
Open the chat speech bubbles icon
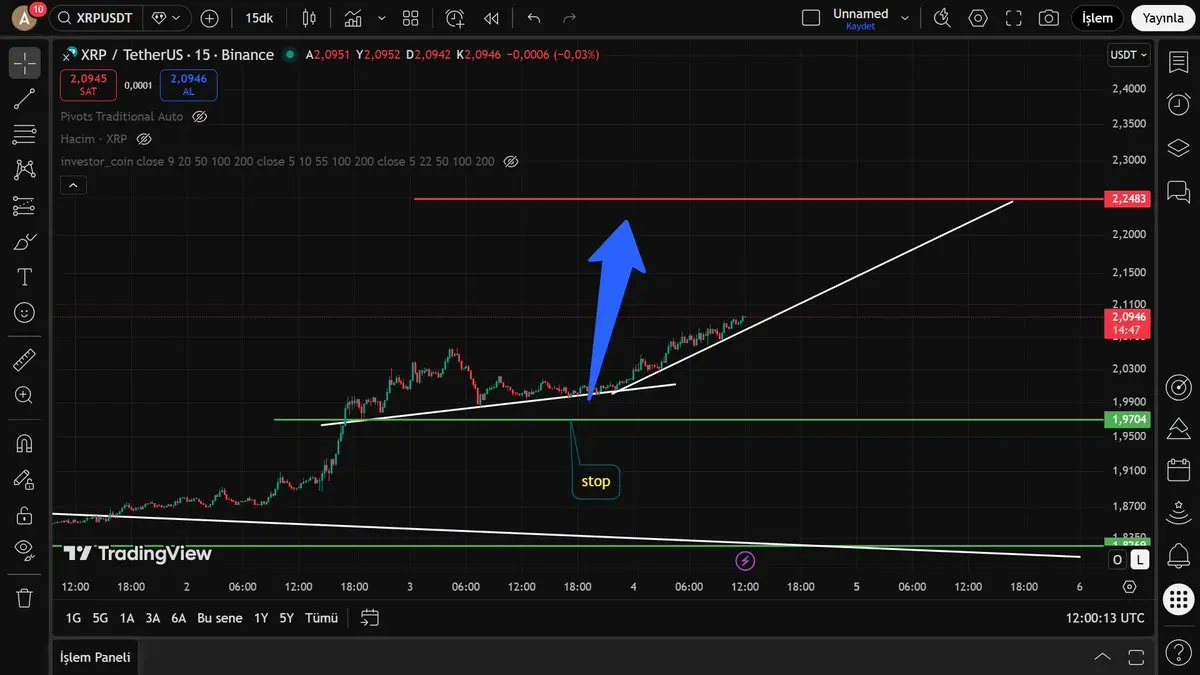tap(1178, 191)
